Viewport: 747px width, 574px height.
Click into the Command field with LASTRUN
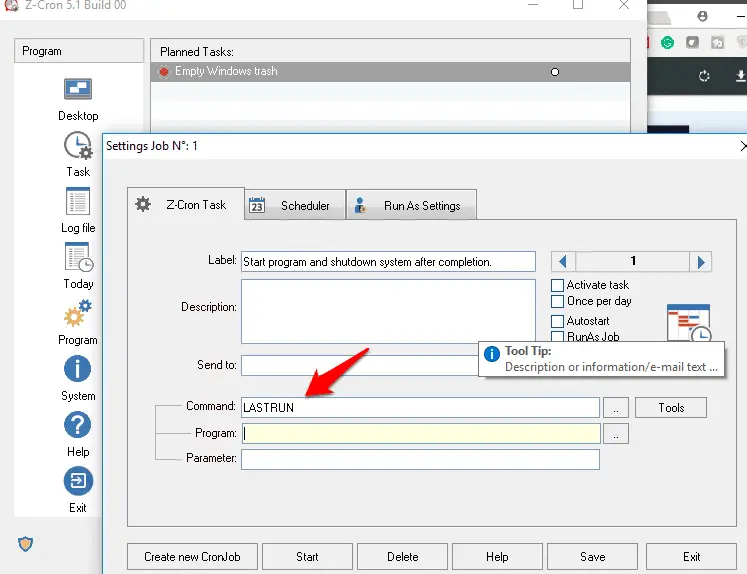[x=420, y=408]
